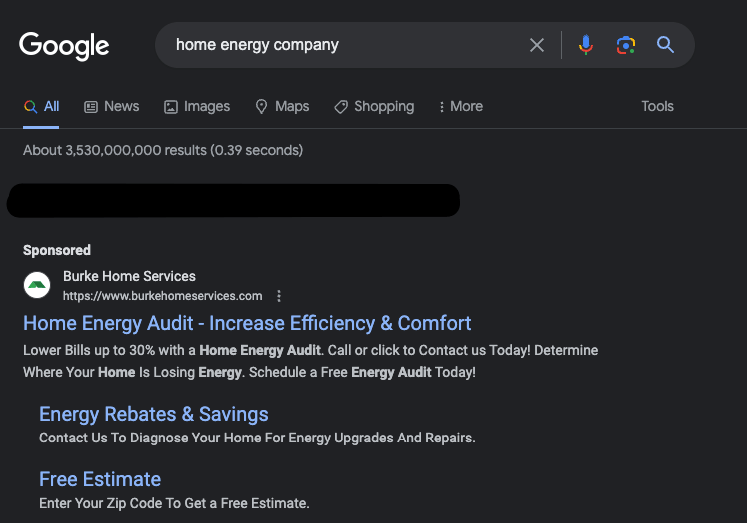Switch to the News tab
The image size is (747, 523).
111,106
